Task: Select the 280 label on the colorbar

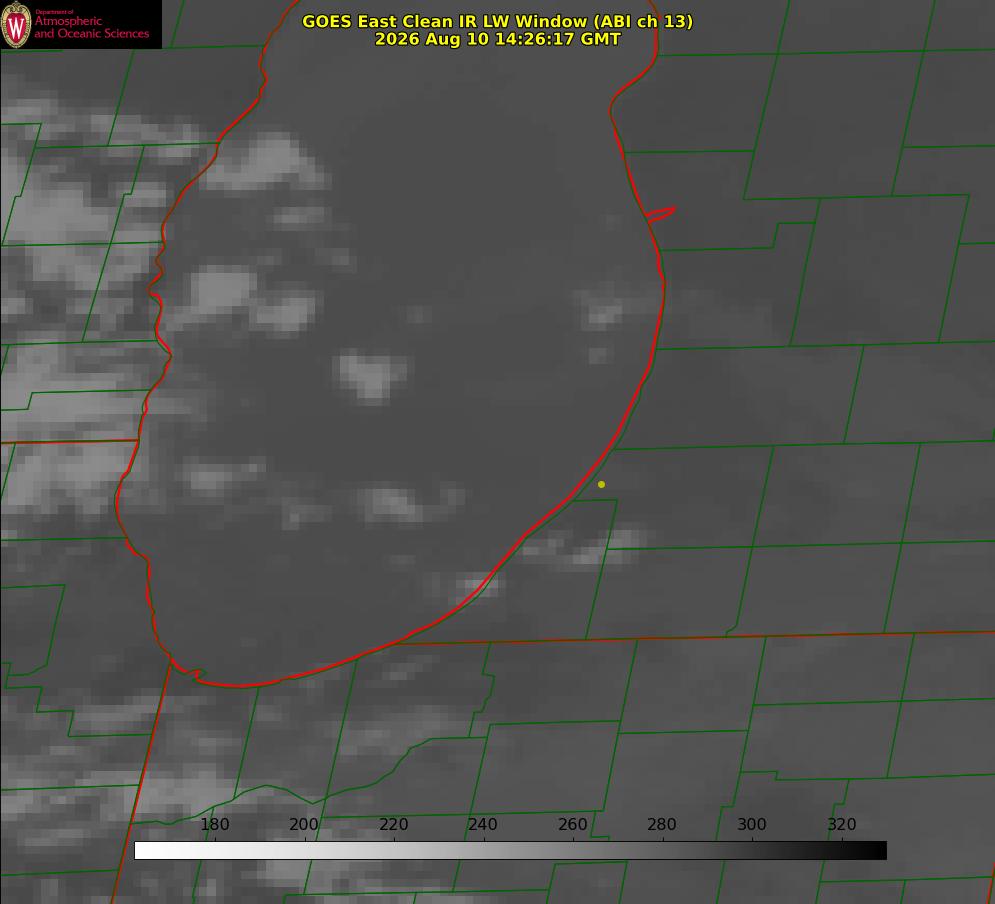Action: (662, 824)
